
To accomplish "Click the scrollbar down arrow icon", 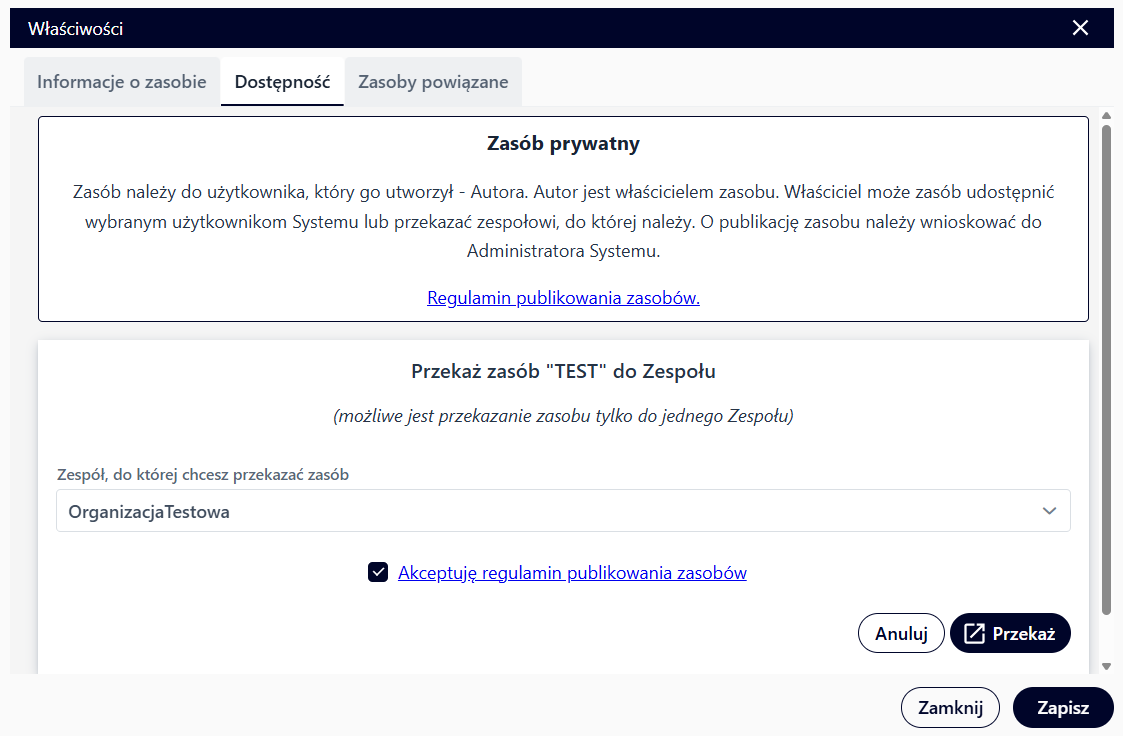I will coord(1106,668).
